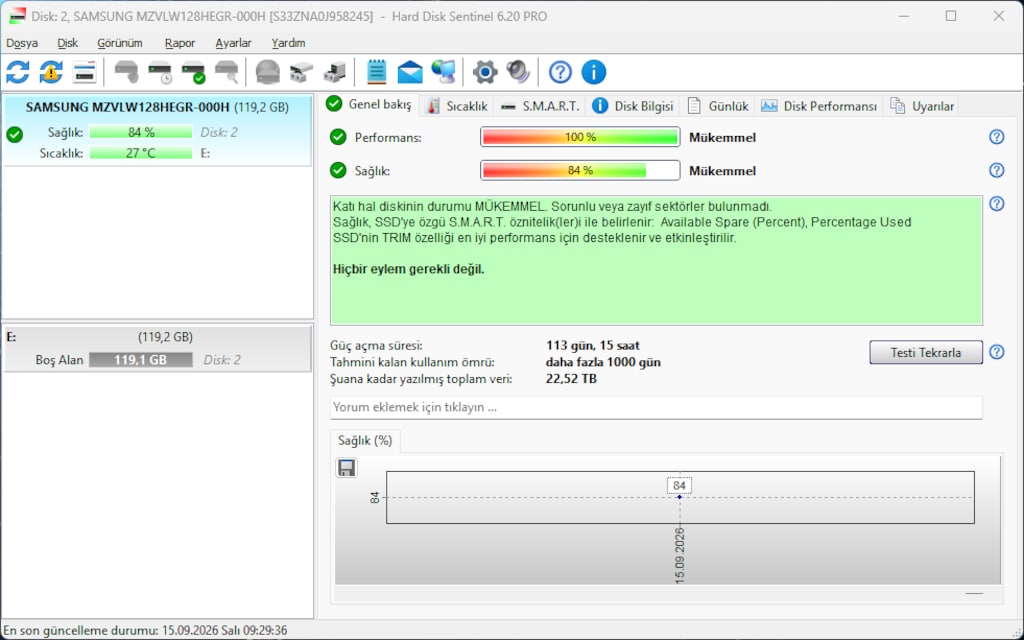Click the left panel Sağlık 84 % bar
1024x640 pixels.
[141, 133]
